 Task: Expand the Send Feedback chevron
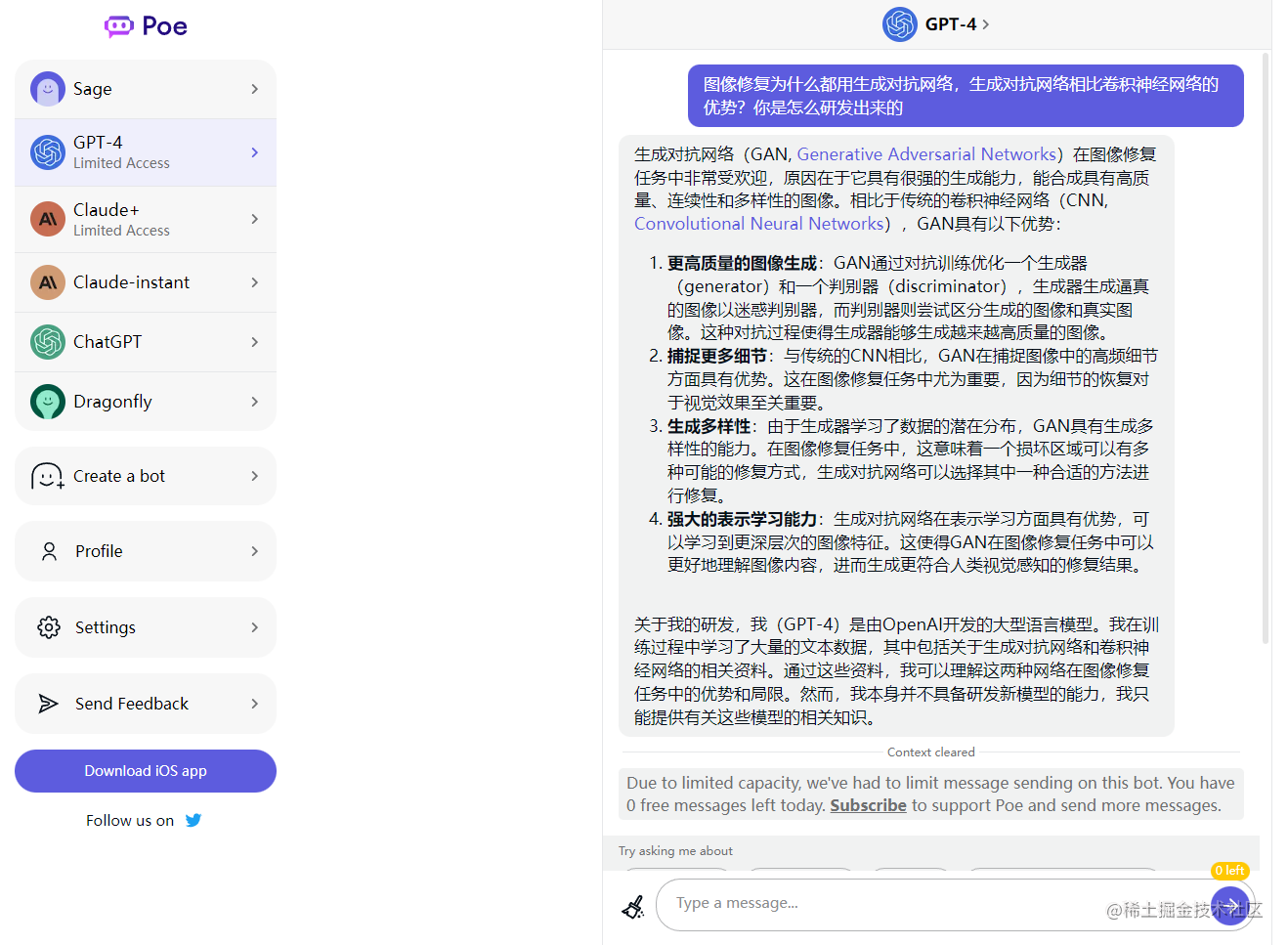[255, 704]
